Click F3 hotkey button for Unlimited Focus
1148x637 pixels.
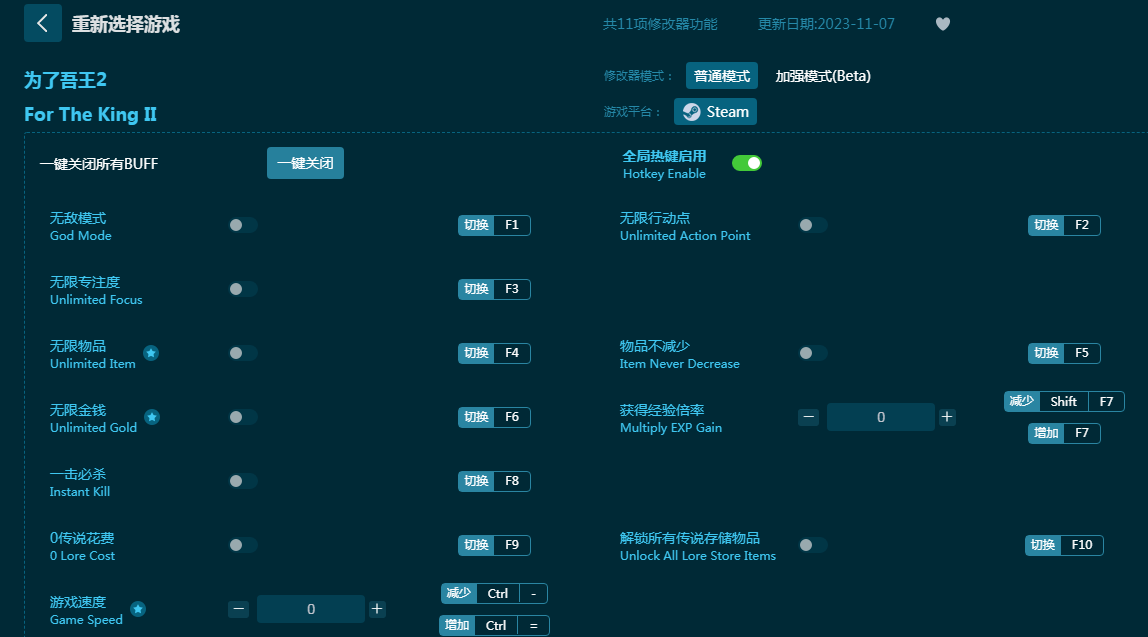494,289
